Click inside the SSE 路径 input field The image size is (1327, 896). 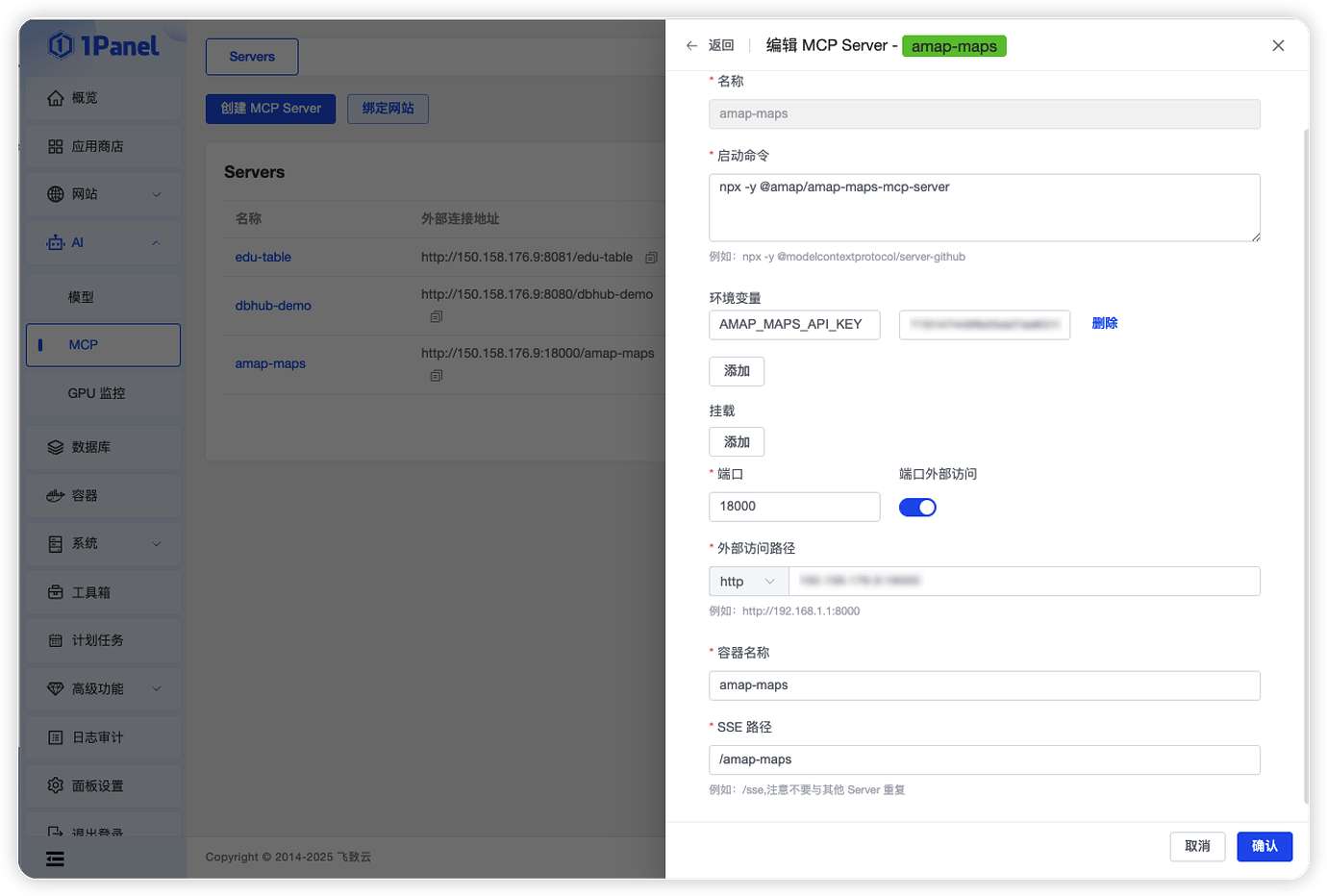pyautogui.click(x=985, y=759)
